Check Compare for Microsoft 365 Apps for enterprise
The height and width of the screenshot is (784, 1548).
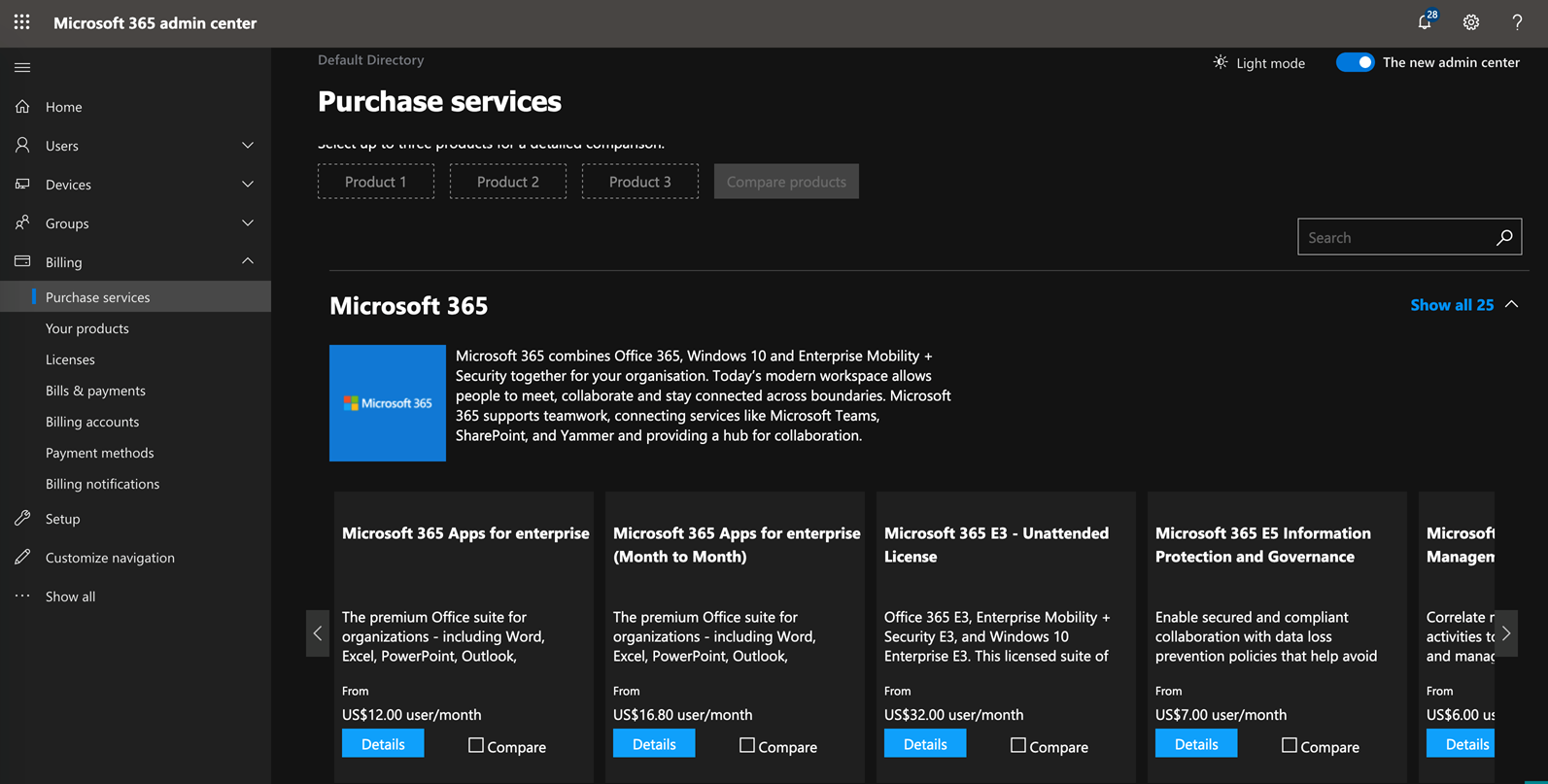(x=476, y=745)
